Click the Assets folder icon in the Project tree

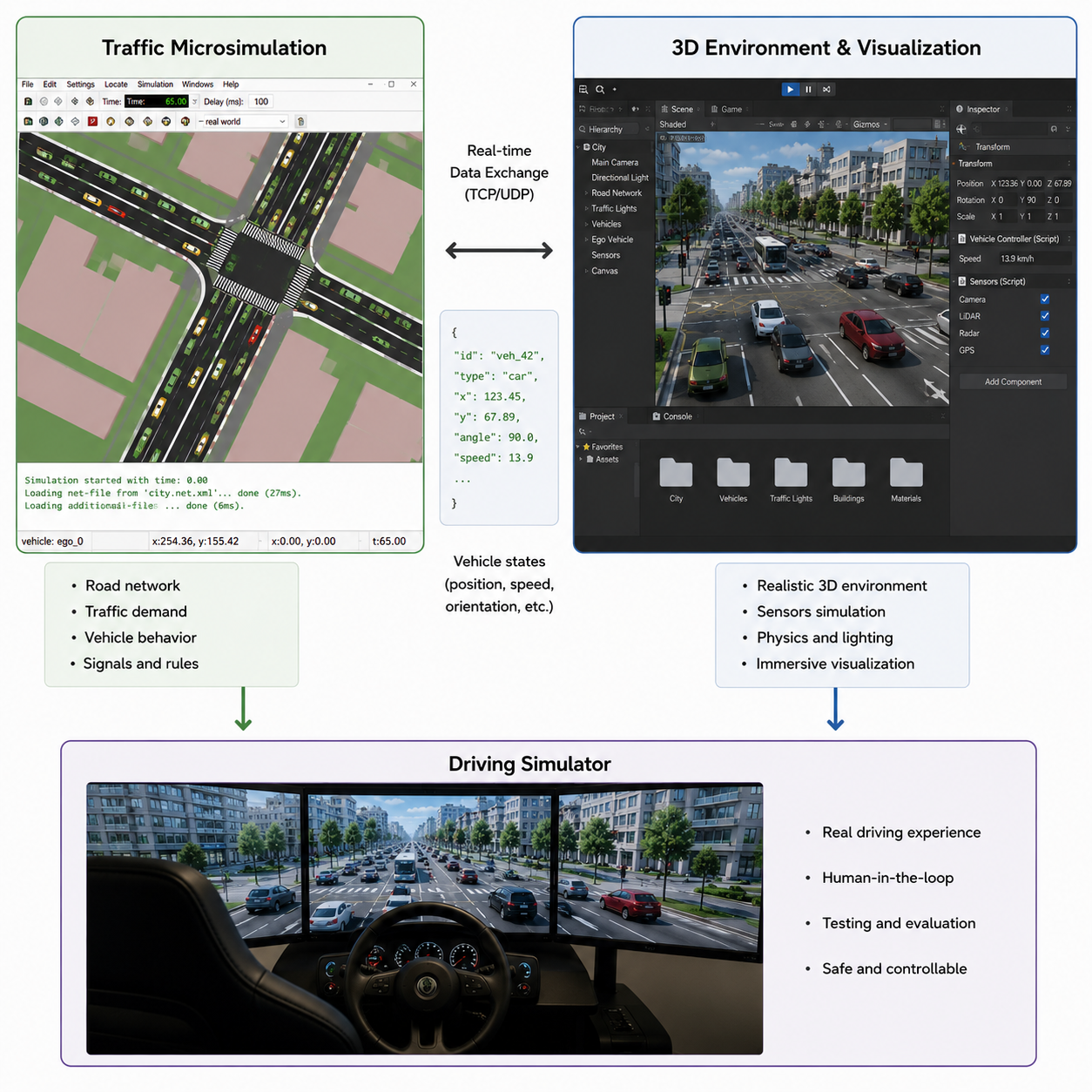pyautogui.click(x=590, y=459)
